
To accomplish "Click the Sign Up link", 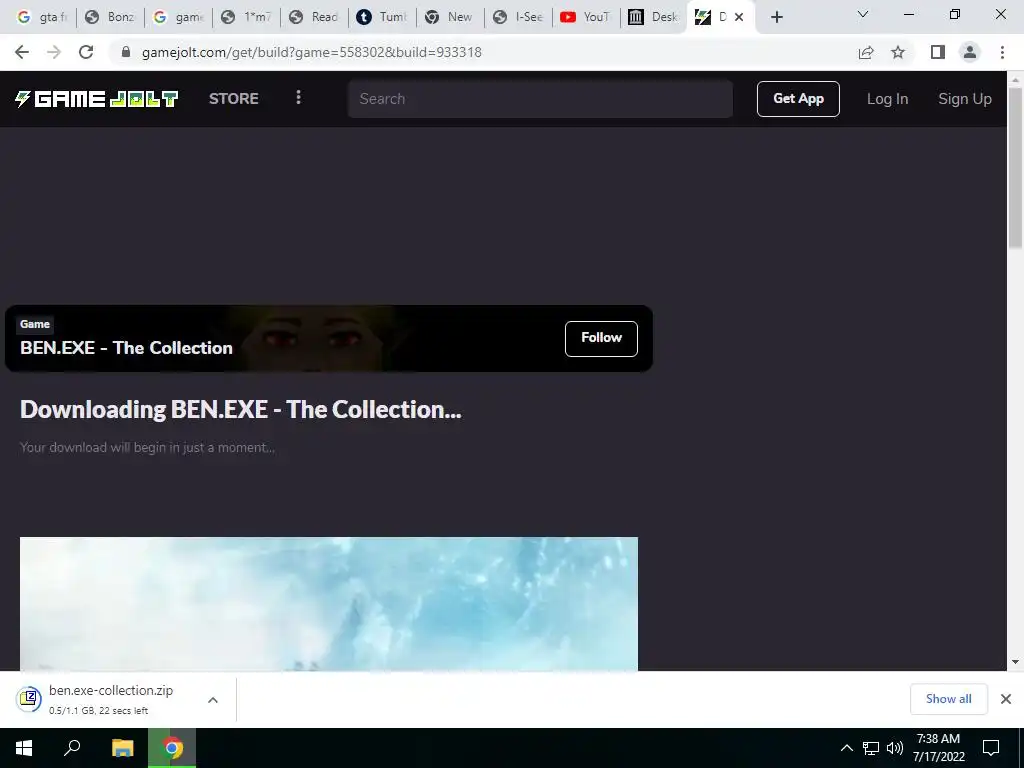I will click(x=965, y=99).
